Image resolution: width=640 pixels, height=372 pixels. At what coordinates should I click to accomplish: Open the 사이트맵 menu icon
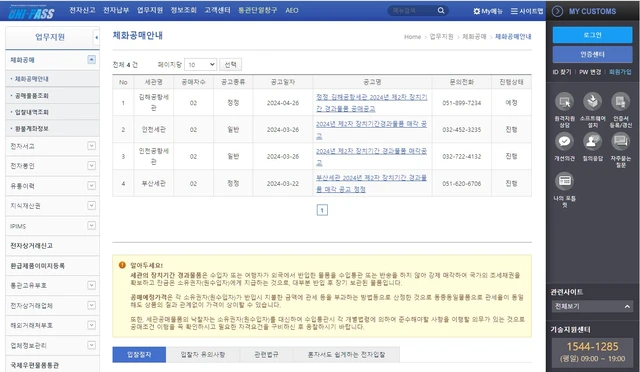click(514, 11)
